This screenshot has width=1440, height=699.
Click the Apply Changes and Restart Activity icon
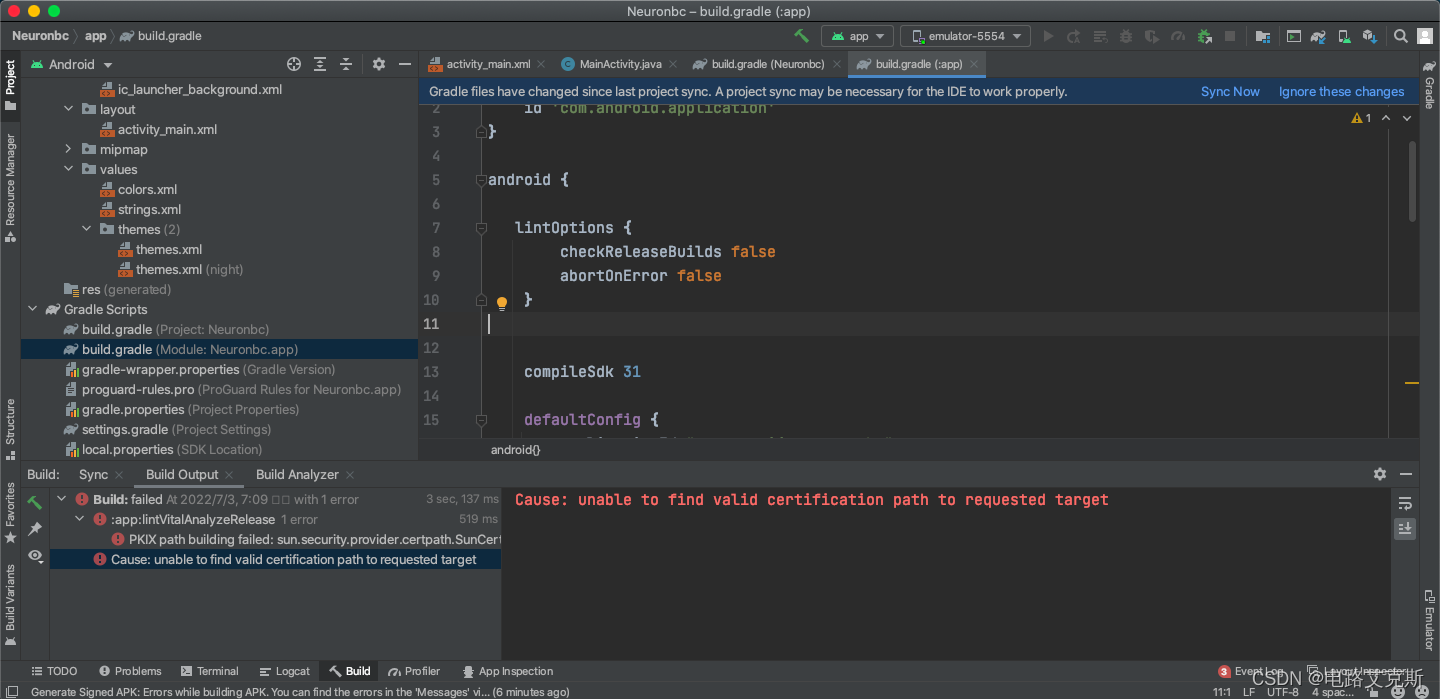(x=1074, y=36)
